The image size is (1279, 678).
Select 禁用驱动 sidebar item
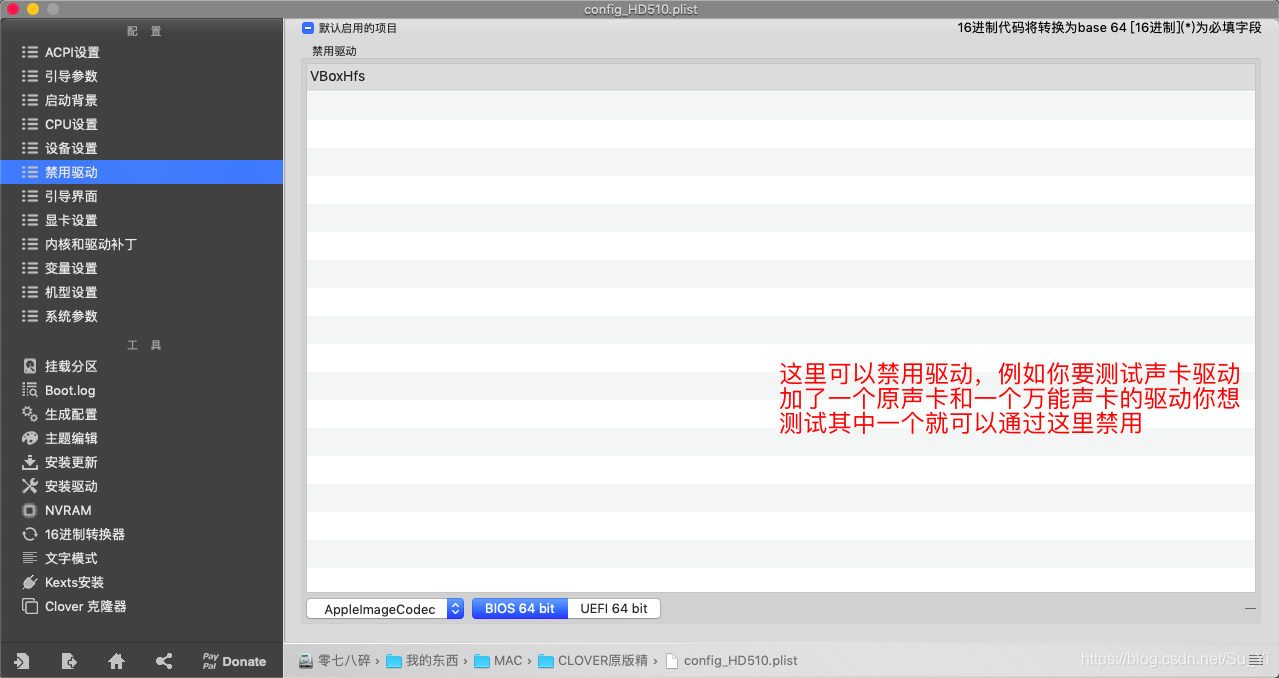pos(141,172)
